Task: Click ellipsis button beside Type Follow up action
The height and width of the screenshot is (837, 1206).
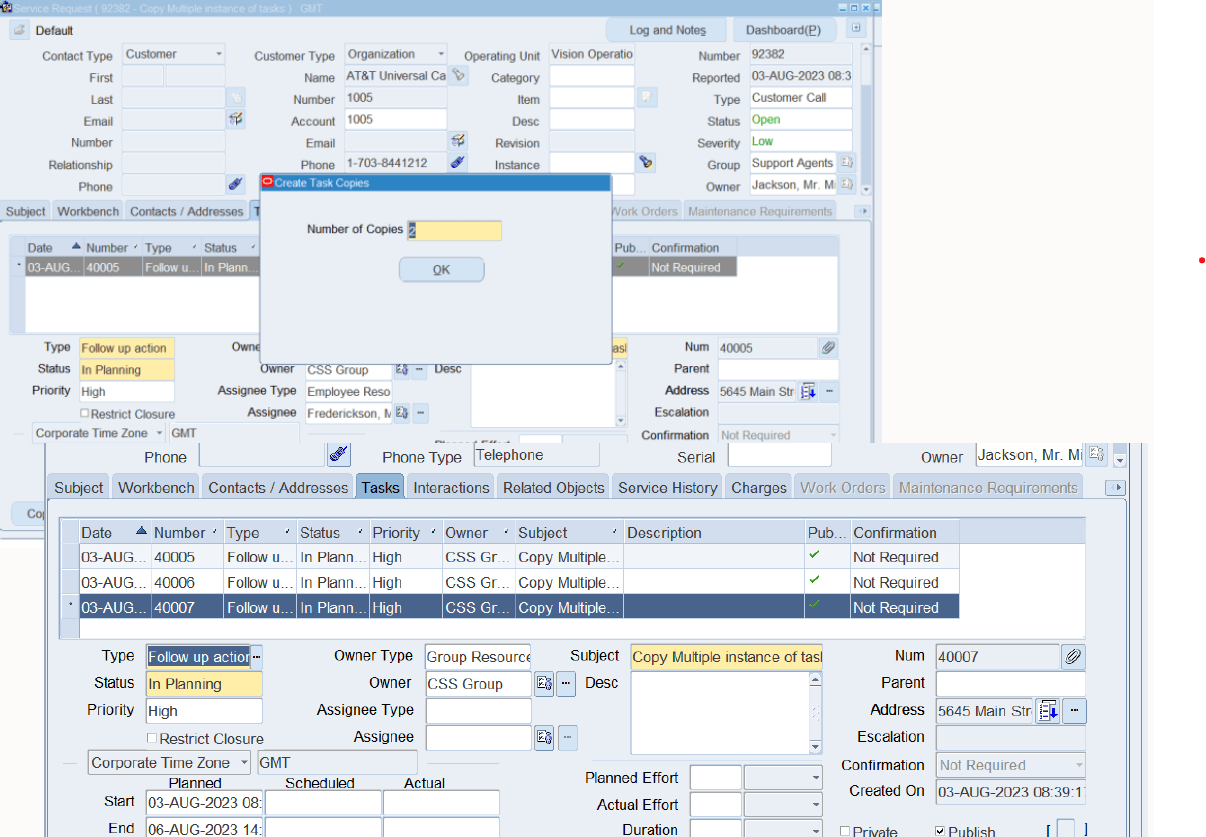Action: pos(256,657)
